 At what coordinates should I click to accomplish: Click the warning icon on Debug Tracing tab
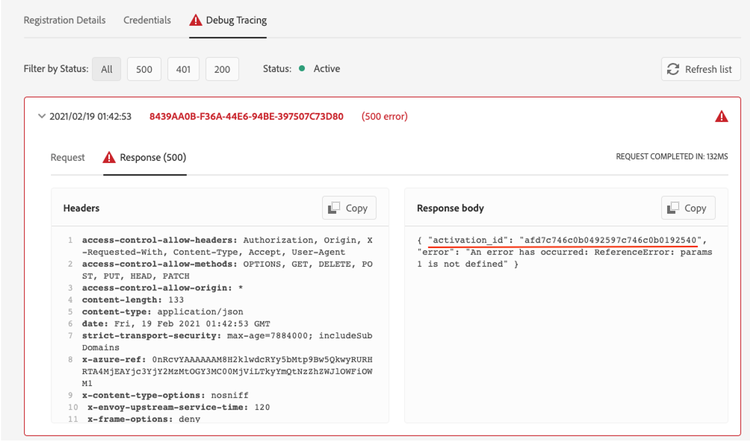pos(196,20)
